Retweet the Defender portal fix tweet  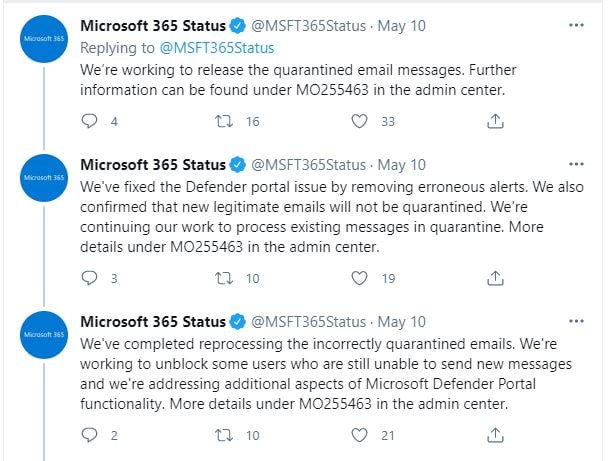coord(224,278)
